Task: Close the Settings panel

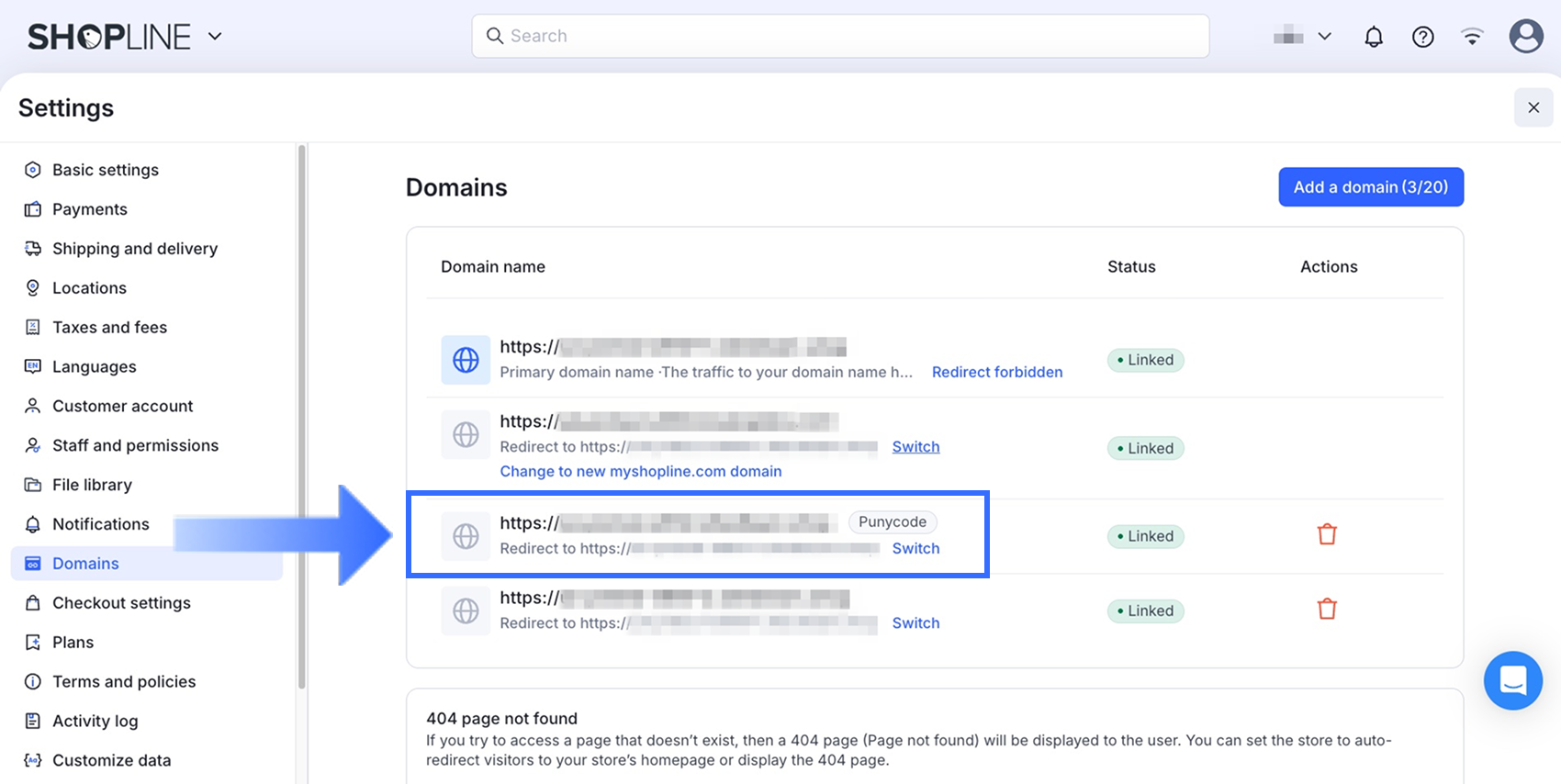Action: pos(1533,107)
